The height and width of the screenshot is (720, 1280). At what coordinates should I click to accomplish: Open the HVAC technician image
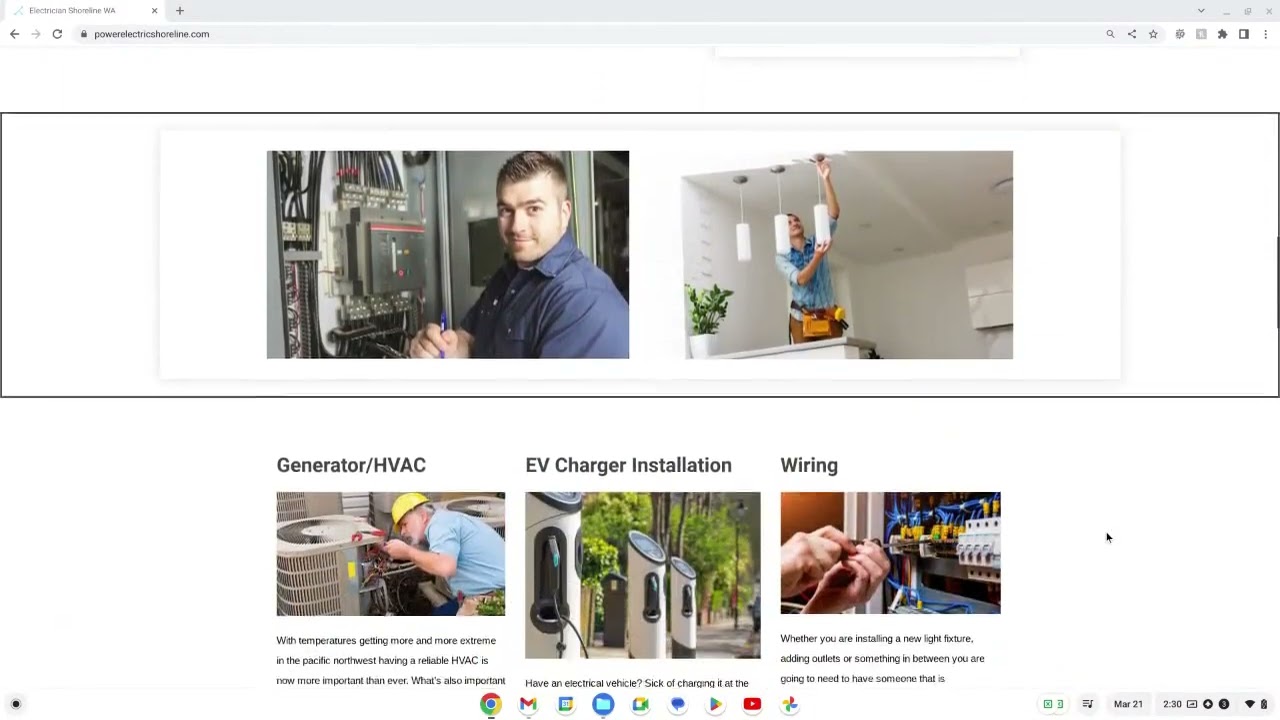pos(391,554)
